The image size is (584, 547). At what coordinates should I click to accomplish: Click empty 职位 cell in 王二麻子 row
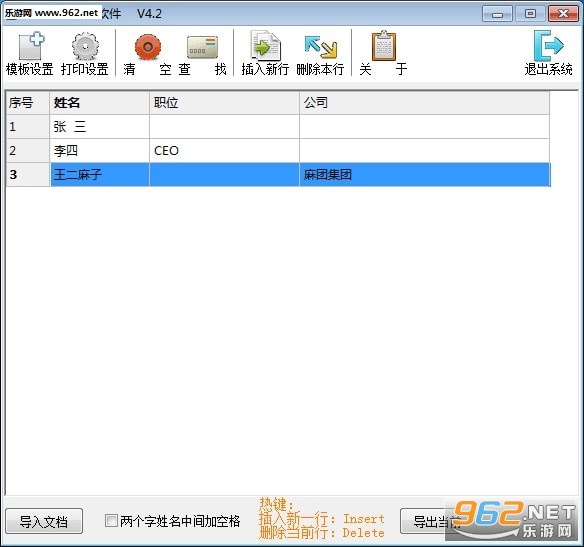coord(225,175)
